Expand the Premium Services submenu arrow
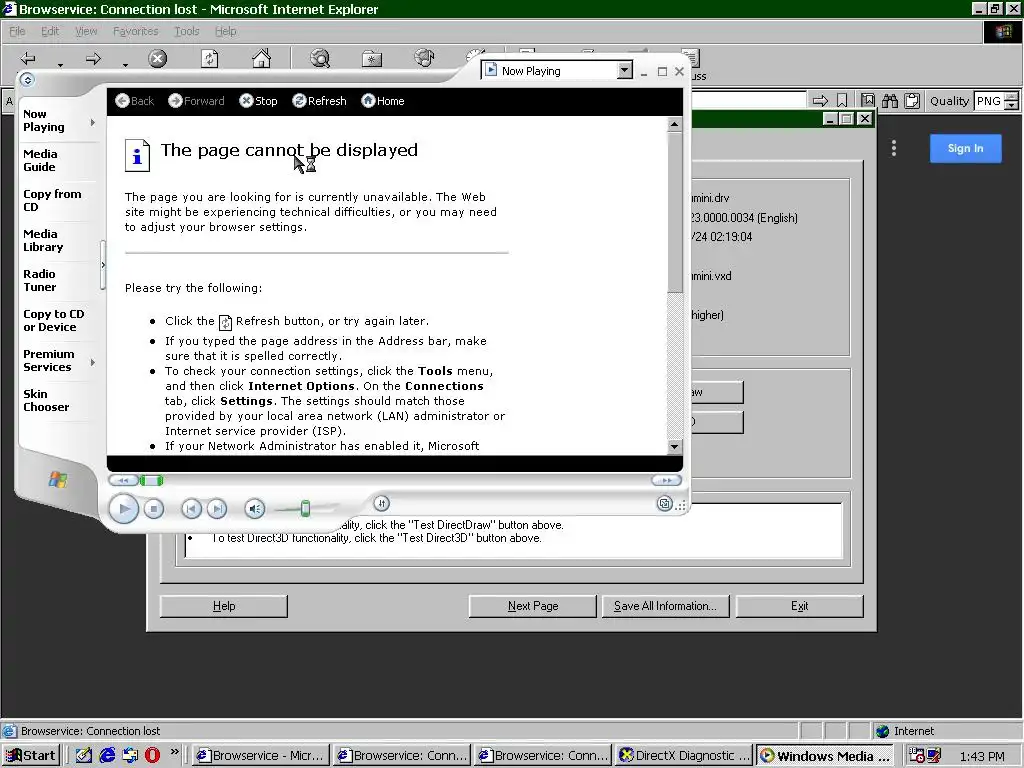The width and height of the screenshot is (1024, 768). click(93, 362)
